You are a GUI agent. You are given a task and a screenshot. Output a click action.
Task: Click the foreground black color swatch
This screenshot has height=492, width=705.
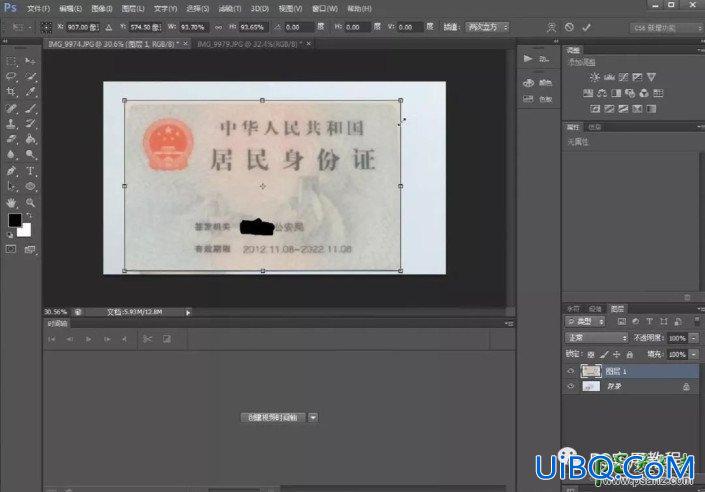click(15, 220)
